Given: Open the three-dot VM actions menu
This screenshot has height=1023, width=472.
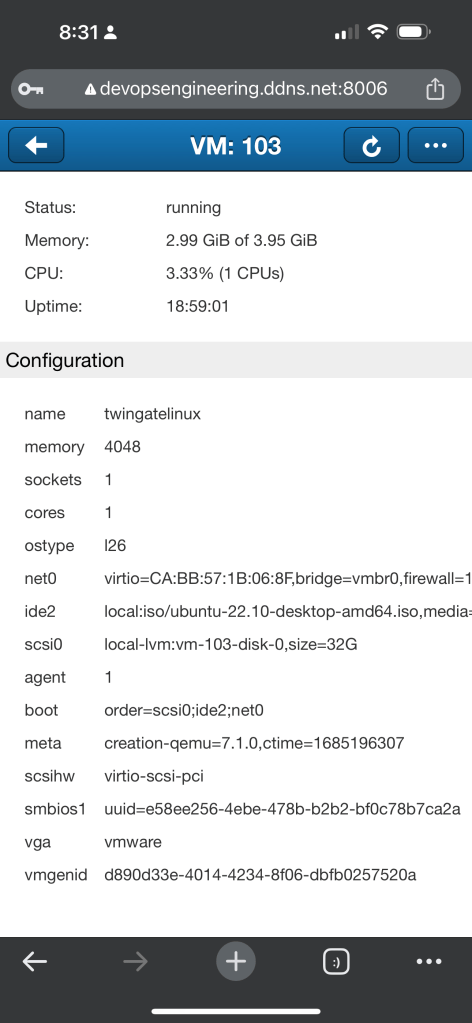Looking at the screenshot, I should click(435, 145).
